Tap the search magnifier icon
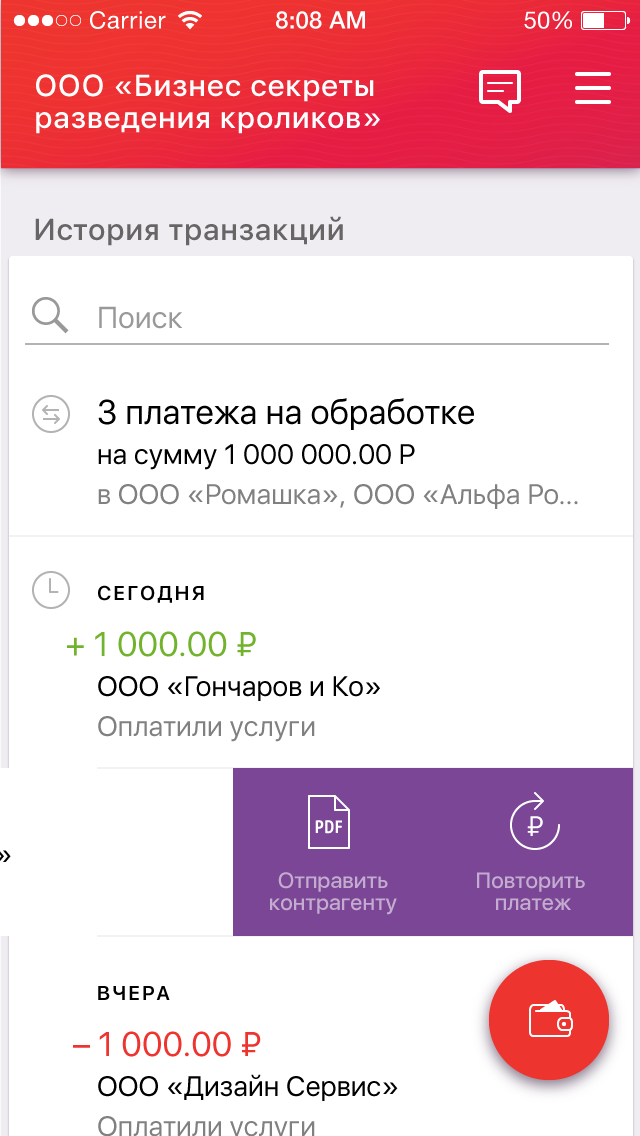The height and width of the screenshot is (1136, 640). (50, 316)
